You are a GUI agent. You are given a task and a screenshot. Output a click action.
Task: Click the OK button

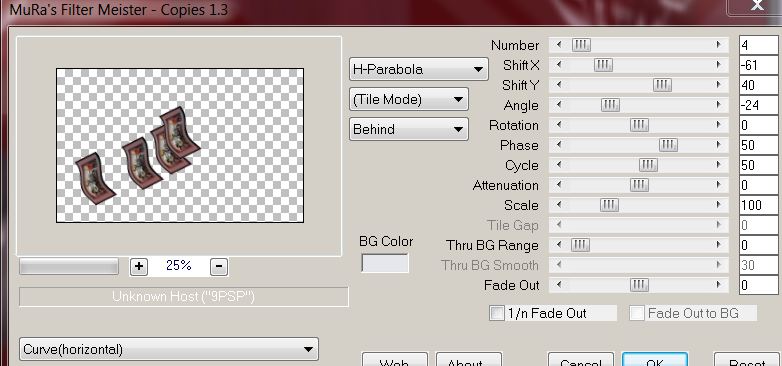pyautogui.click(x=655, y=360)
